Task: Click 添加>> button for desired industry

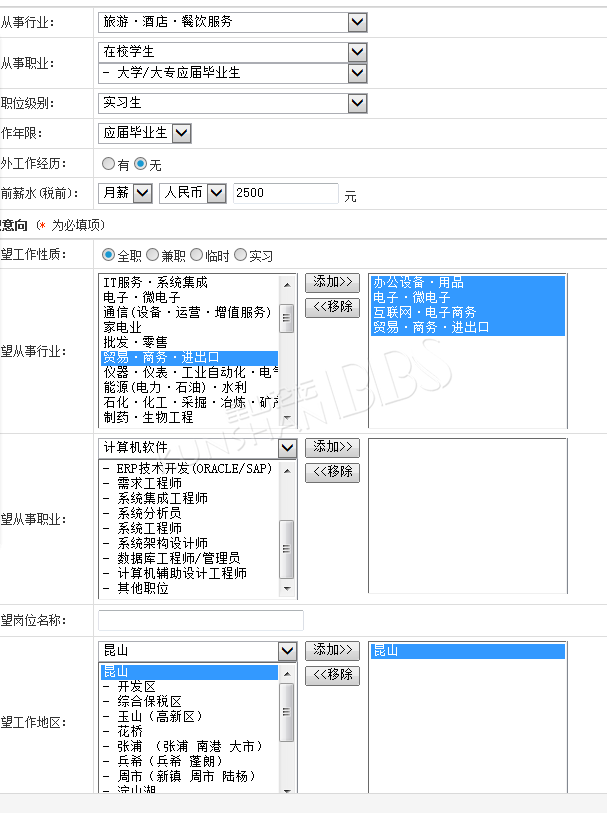Action: pyautogui.click(x=332, y=282)
